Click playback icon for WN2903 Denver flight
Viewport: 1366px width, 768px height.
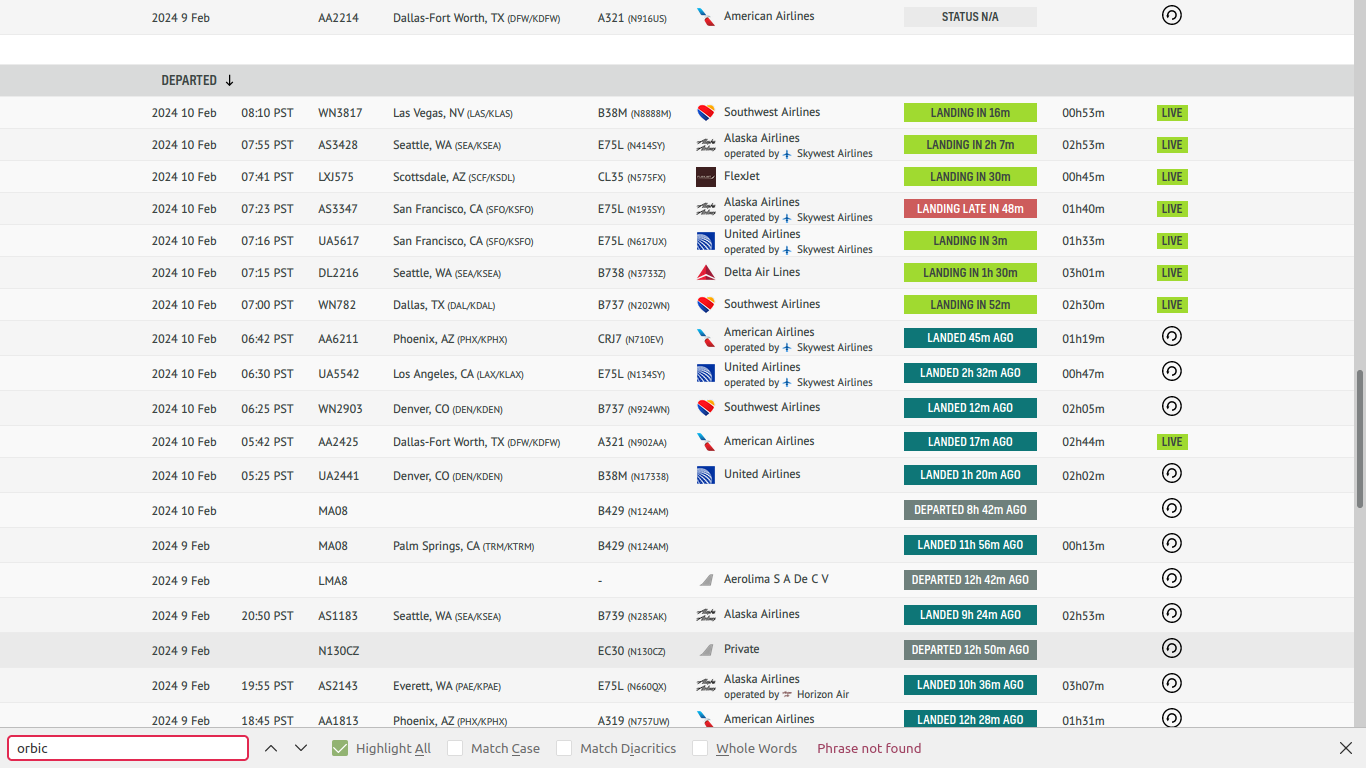(1172, 406)
